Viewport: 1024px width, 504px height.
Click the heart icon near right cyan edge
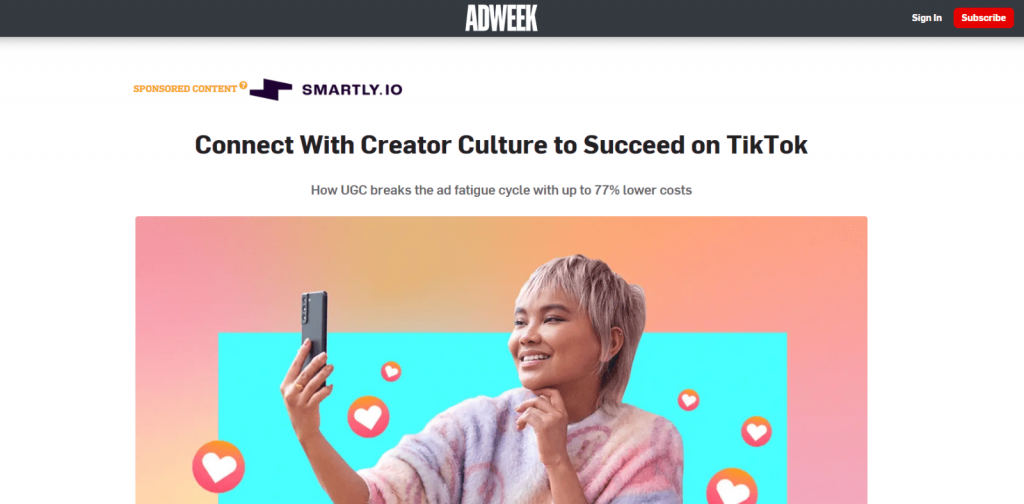click(x=756, y=432)
